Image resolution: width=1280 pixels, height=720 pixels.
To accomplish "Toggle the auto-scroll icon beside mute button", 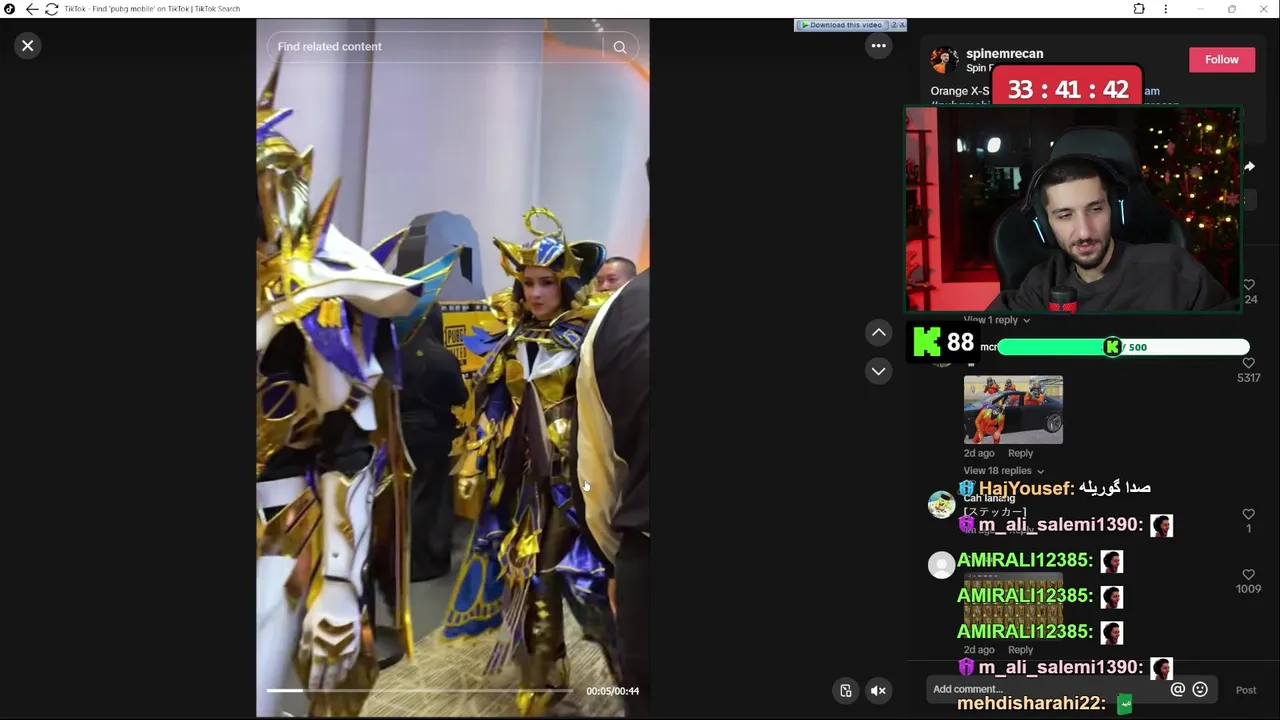I will 846,690.
